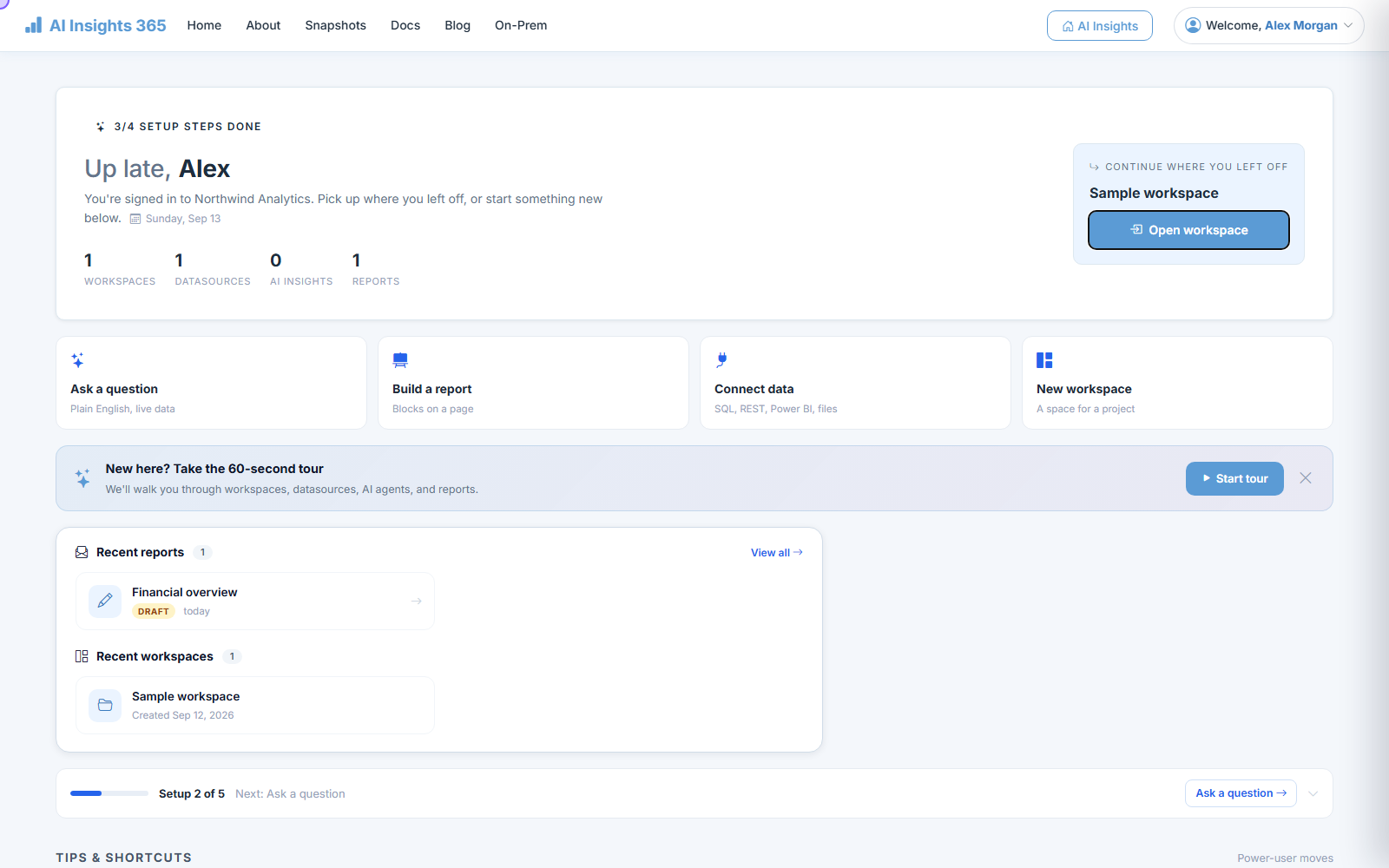Click the sparkle icon beside setup steps done
The image size is (1389, 868).
click(101, 127)
